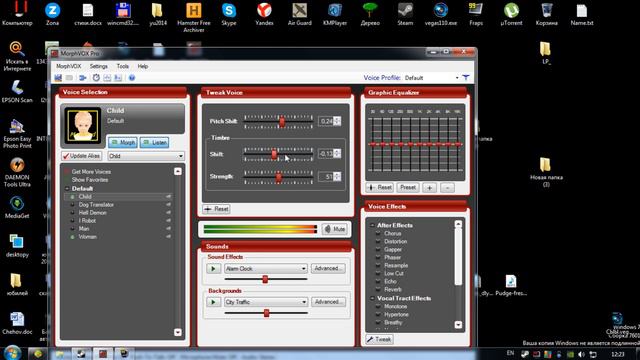The image size is (640, 360).
Task: Collapse the Default voice group
Action: 67,189
